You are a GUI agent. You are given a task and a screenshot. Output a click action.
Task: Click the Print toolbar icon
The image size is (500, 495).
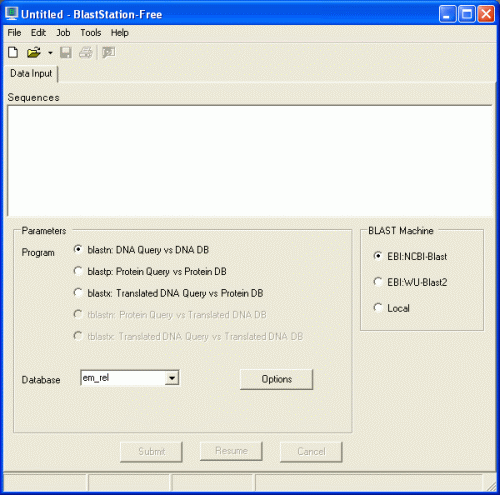[x=86, y=53]
